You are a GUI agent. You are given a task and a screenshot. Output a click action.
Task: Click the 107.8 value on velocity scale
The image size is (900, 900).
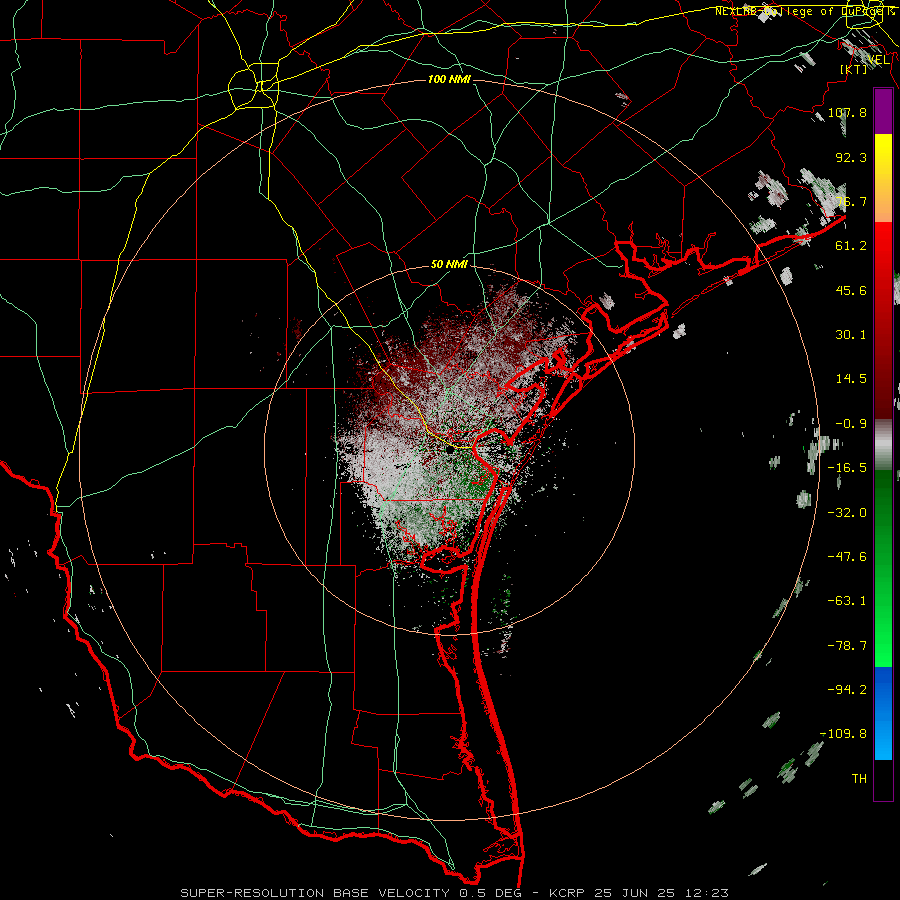click(x=847, y=112)
